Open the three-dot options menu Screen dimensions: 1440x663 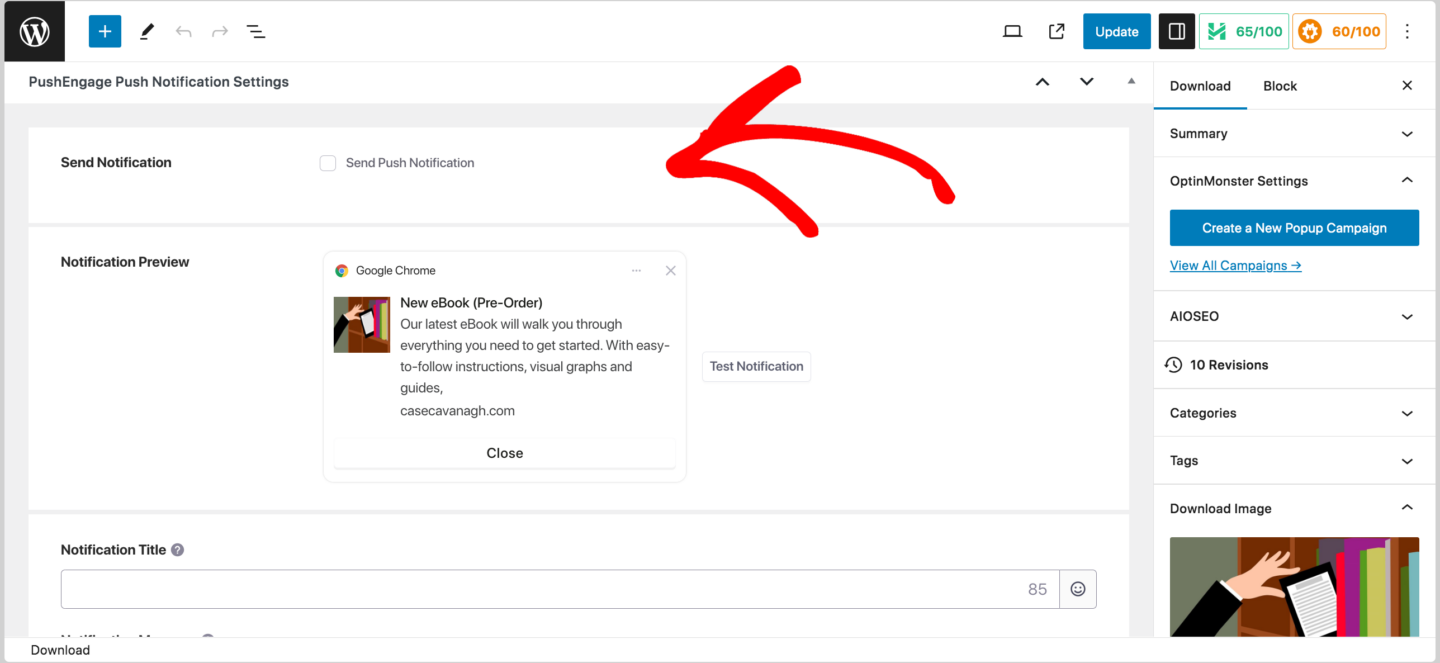tap(1407, 31)
